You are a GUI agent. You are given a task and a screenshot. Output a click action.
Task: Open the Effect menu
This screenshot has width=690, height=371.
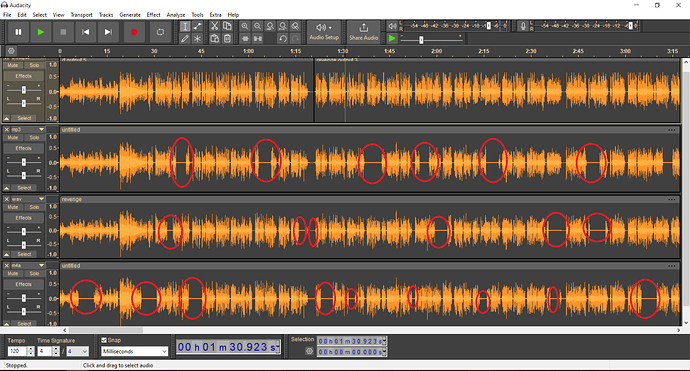pyautogui.click(x=153, y=15)
